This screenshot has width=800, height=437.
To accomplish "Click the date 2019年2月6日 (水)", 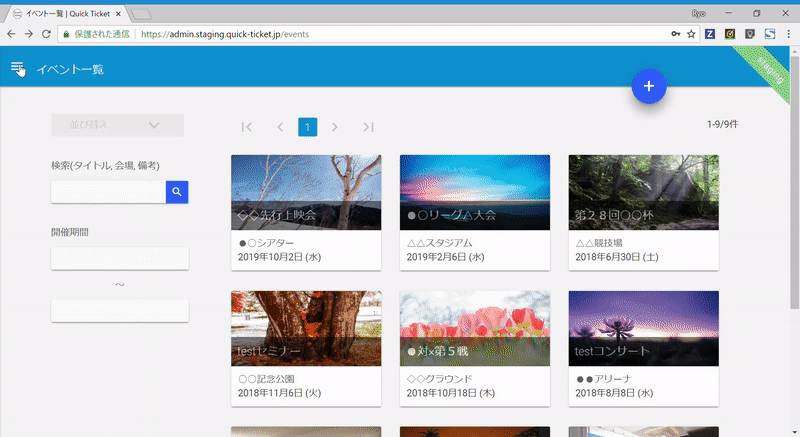I will click(x=445, y=257).
